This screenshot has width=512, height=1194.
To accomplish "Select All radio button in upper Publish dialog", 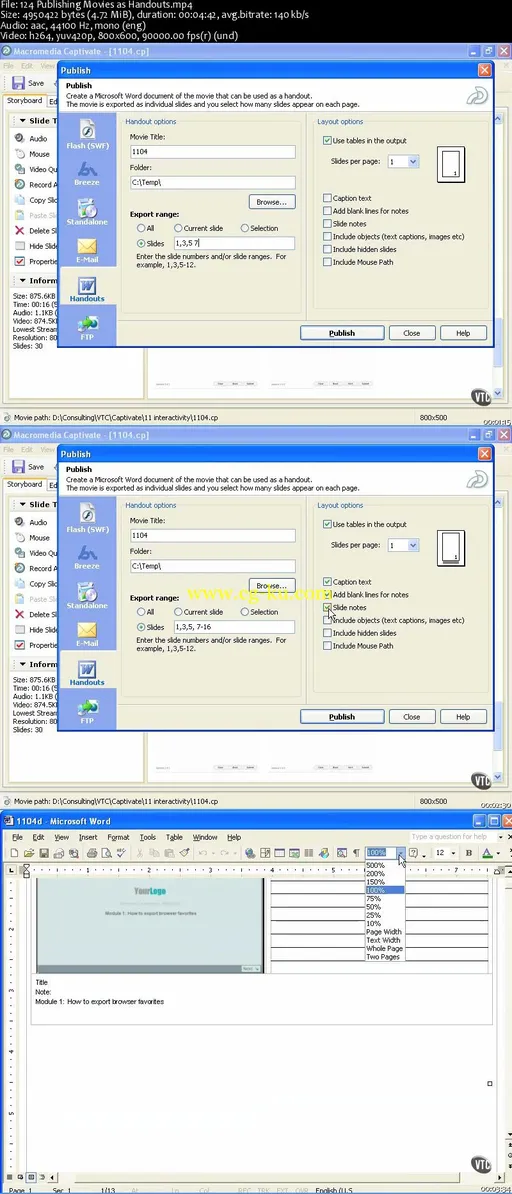I will coord(141,228).
